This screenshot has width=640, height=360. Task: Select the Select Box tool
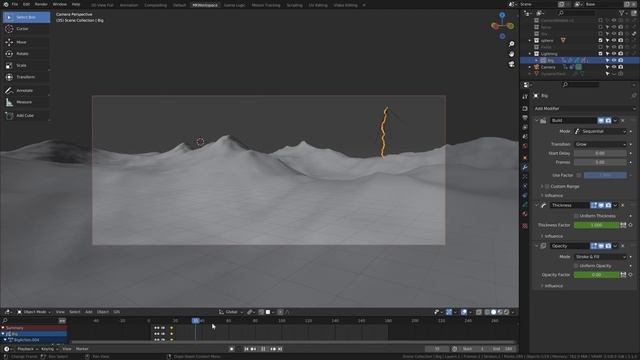coord(27,17)
